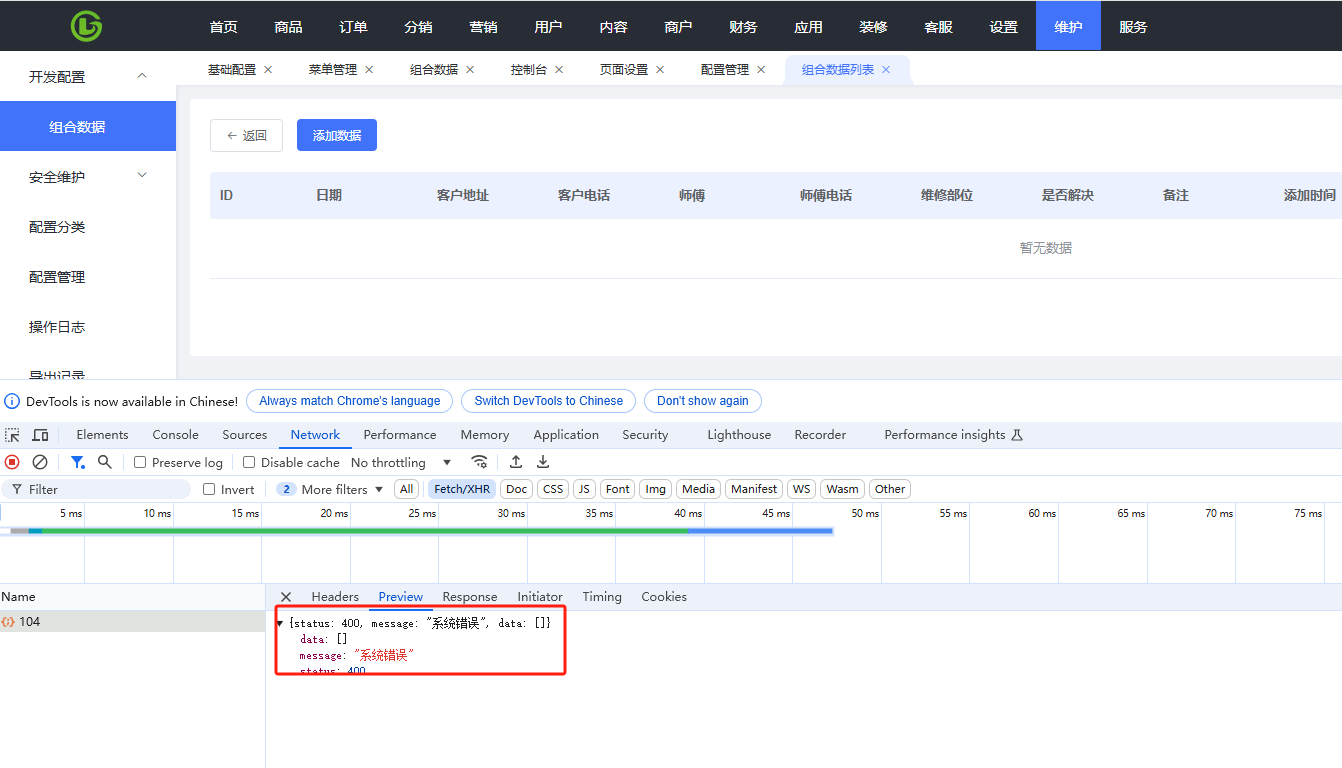Close the 页面设置 tab

click(x=660, y=70)
